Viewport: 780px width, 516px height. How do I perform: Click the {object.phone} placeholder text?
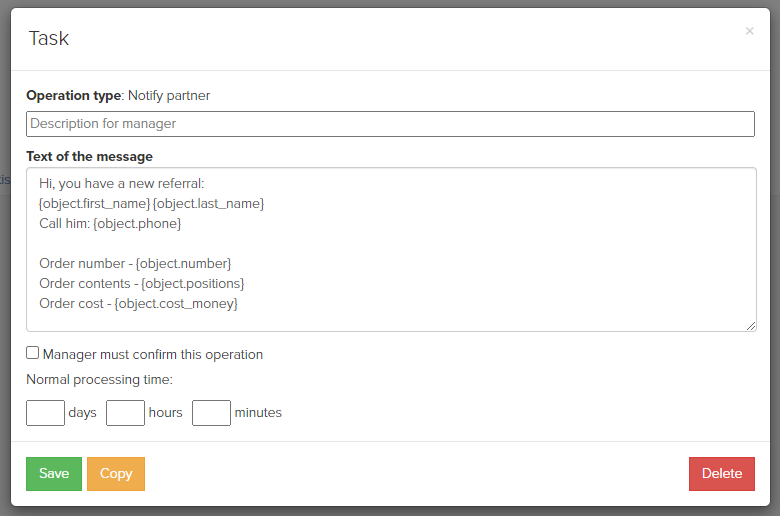tap(137, 223)
